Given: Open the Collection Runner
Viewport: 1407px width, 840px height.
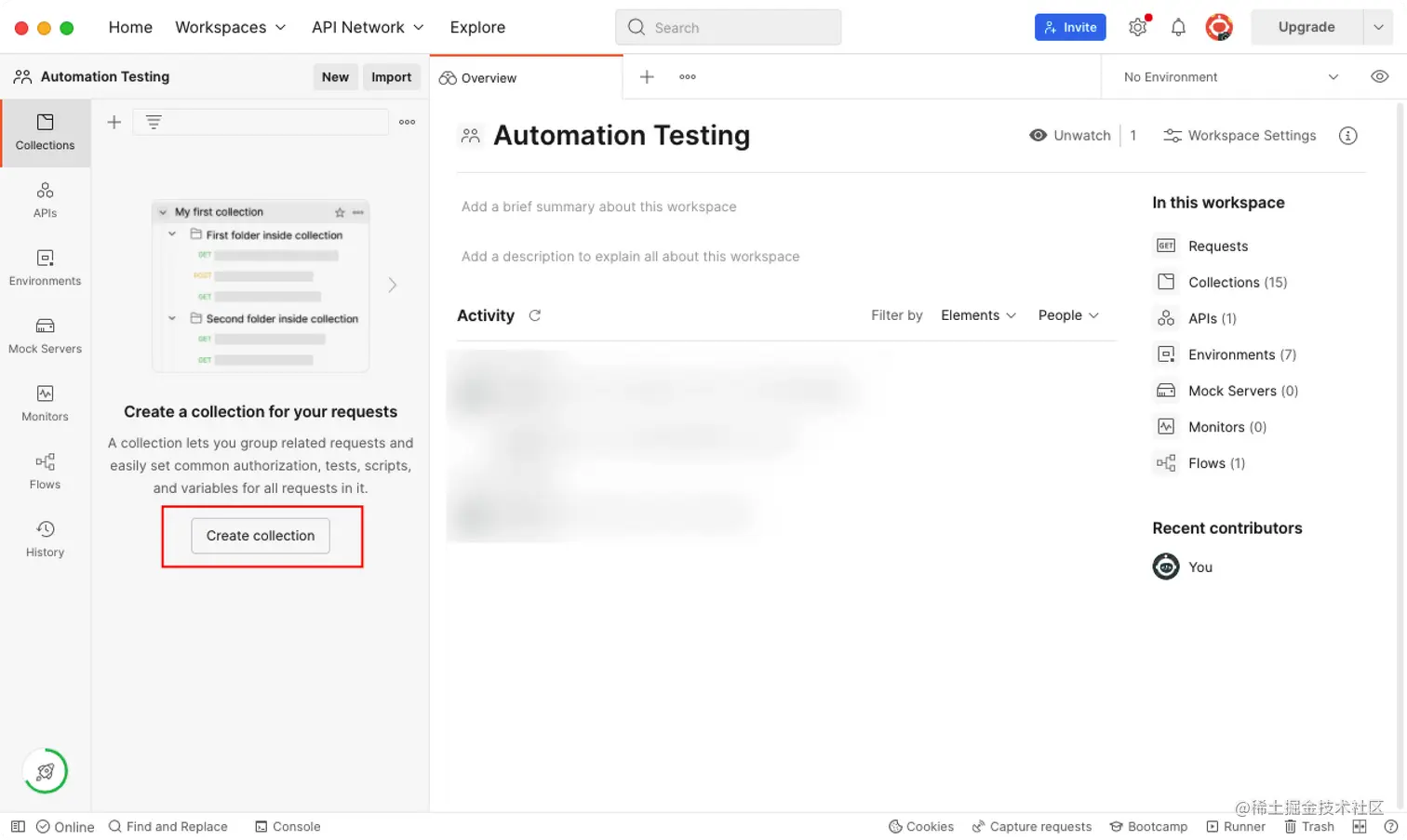Looking at the screenshot, I should (x=1236, y=826).
